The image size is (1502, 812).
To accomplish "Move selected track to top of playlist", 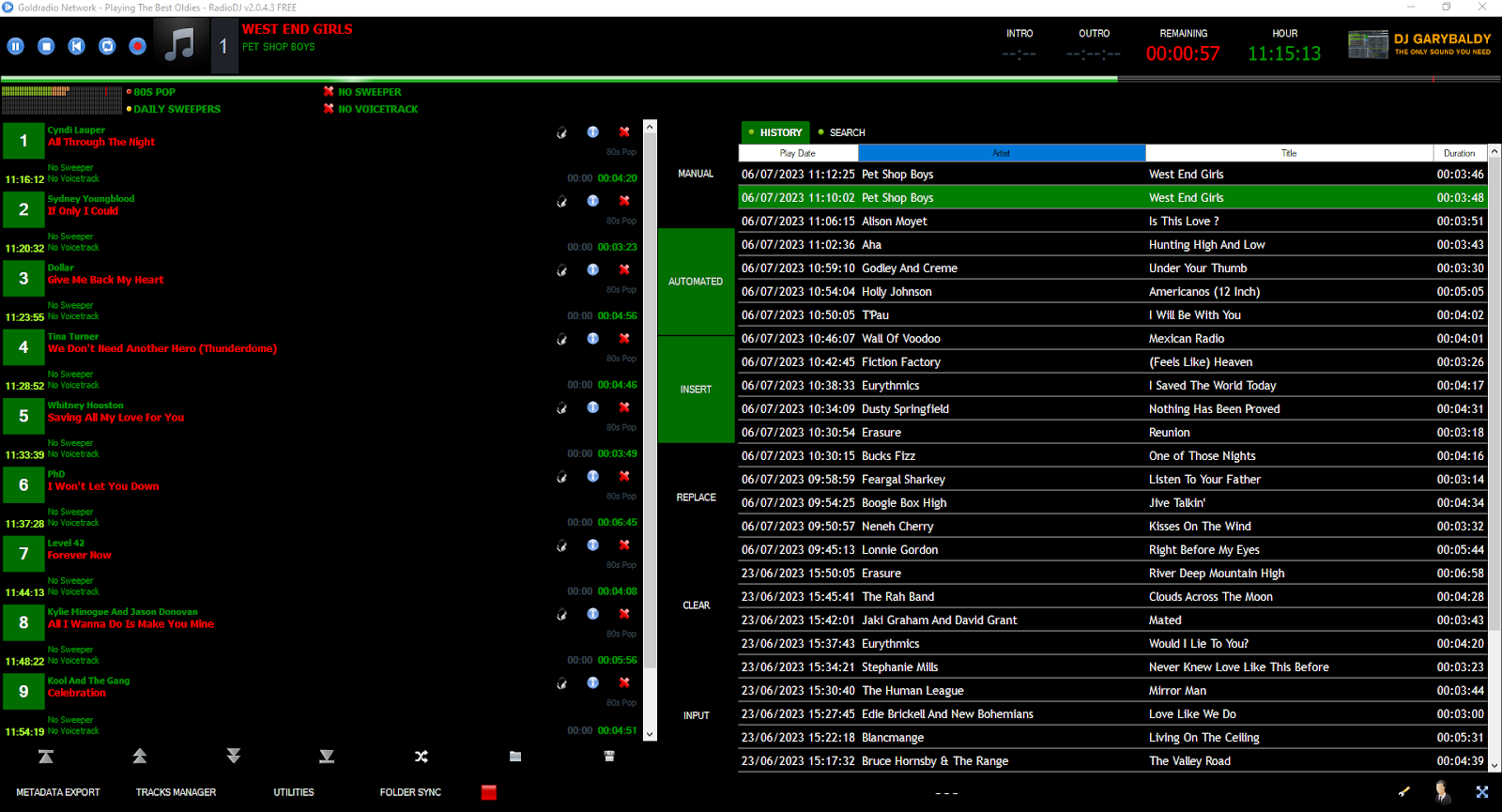I will [x=46, y=756].
